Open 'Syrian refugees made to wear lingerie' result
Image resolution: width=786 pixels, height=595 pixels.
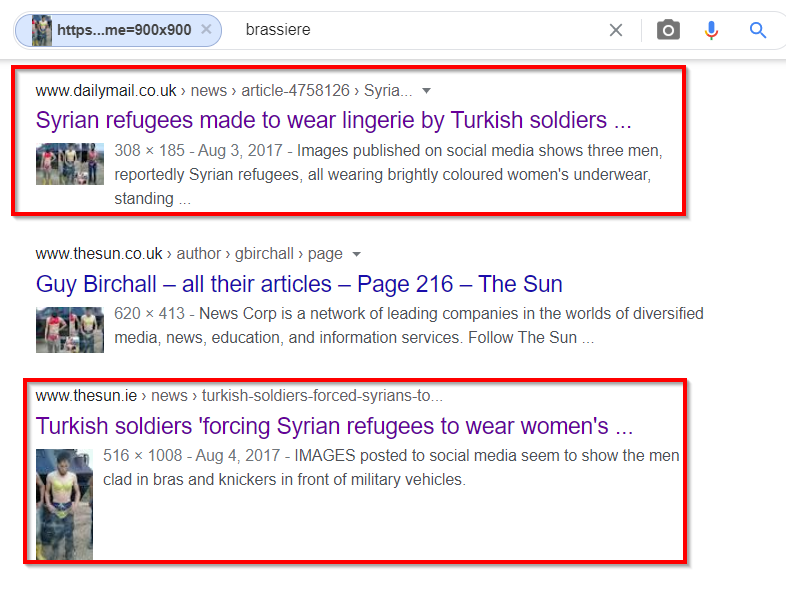click(333, 120)
